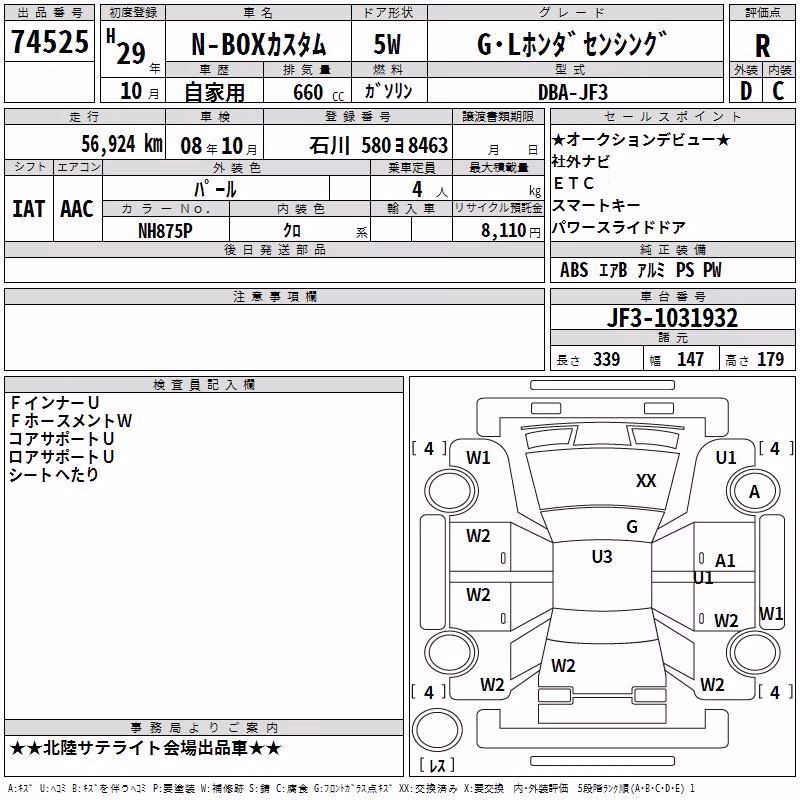Click the 事務局よりご案内 header
Screen dimensions: 800x800
(204, 728)
